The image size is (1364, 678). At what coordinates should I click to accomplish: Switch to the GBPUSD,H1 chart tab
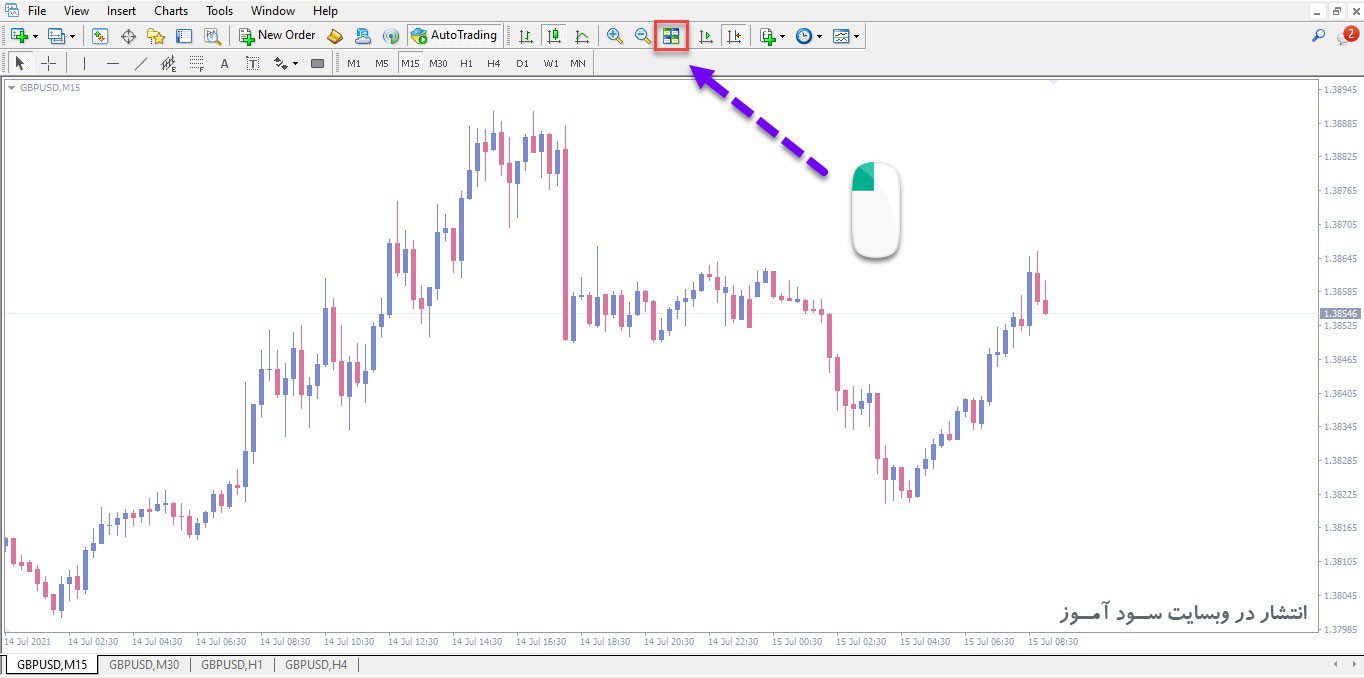point(231,663)
